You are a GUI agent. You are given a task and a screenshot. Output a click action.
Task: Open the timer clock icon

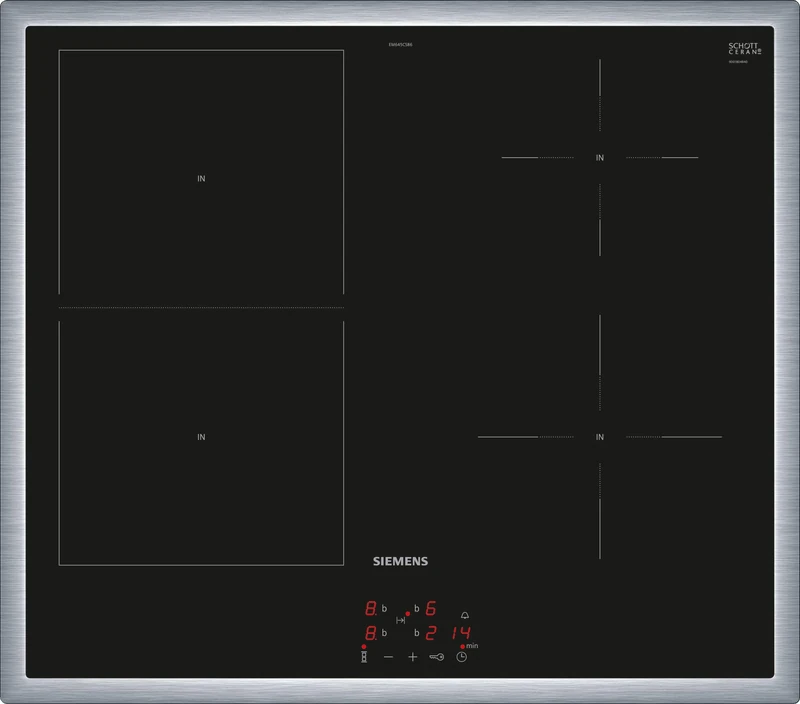click(462, 656)
